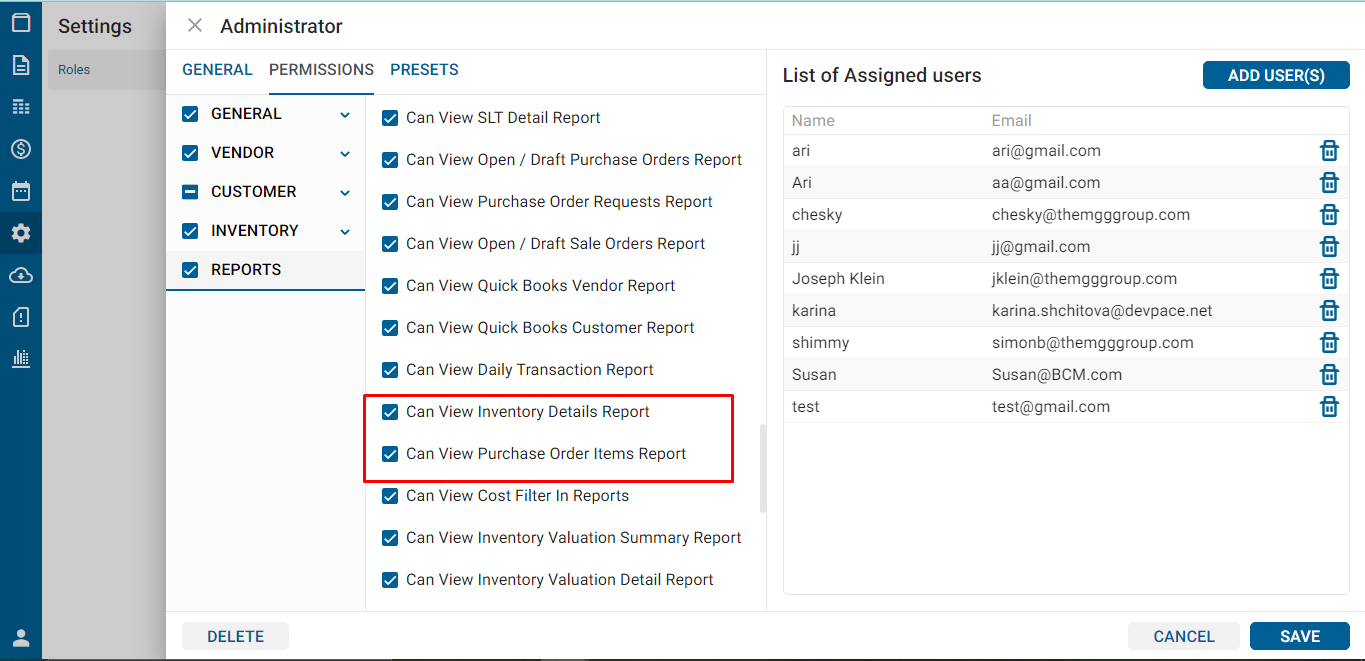This screenshot has height=661, width=1365.
Task: Click the cloud download icon in sidebar
Action: click(x=21, y=275)
